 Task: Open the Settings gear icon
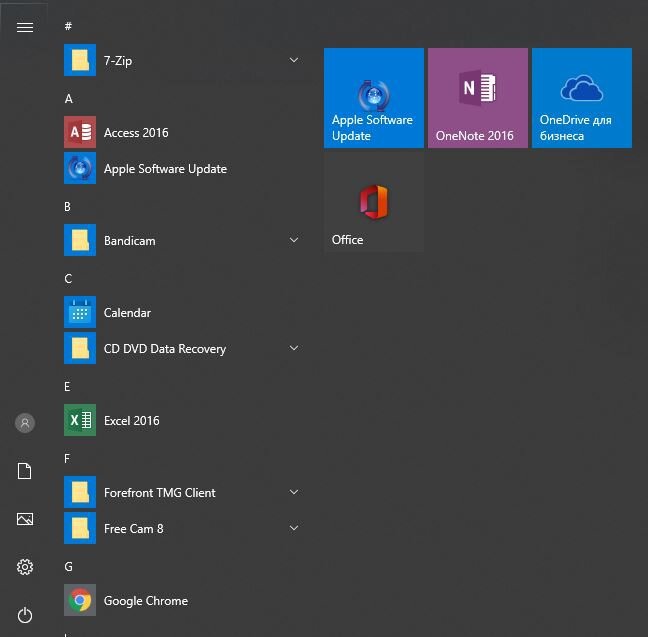pos(25,567)
